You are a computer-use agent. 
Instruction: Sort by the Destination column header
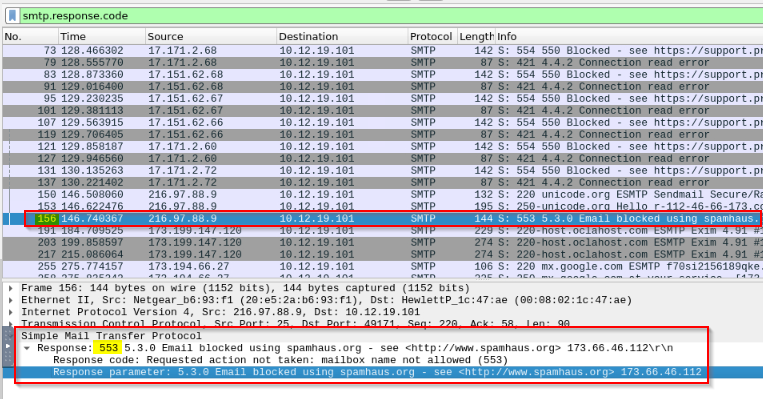342,36
